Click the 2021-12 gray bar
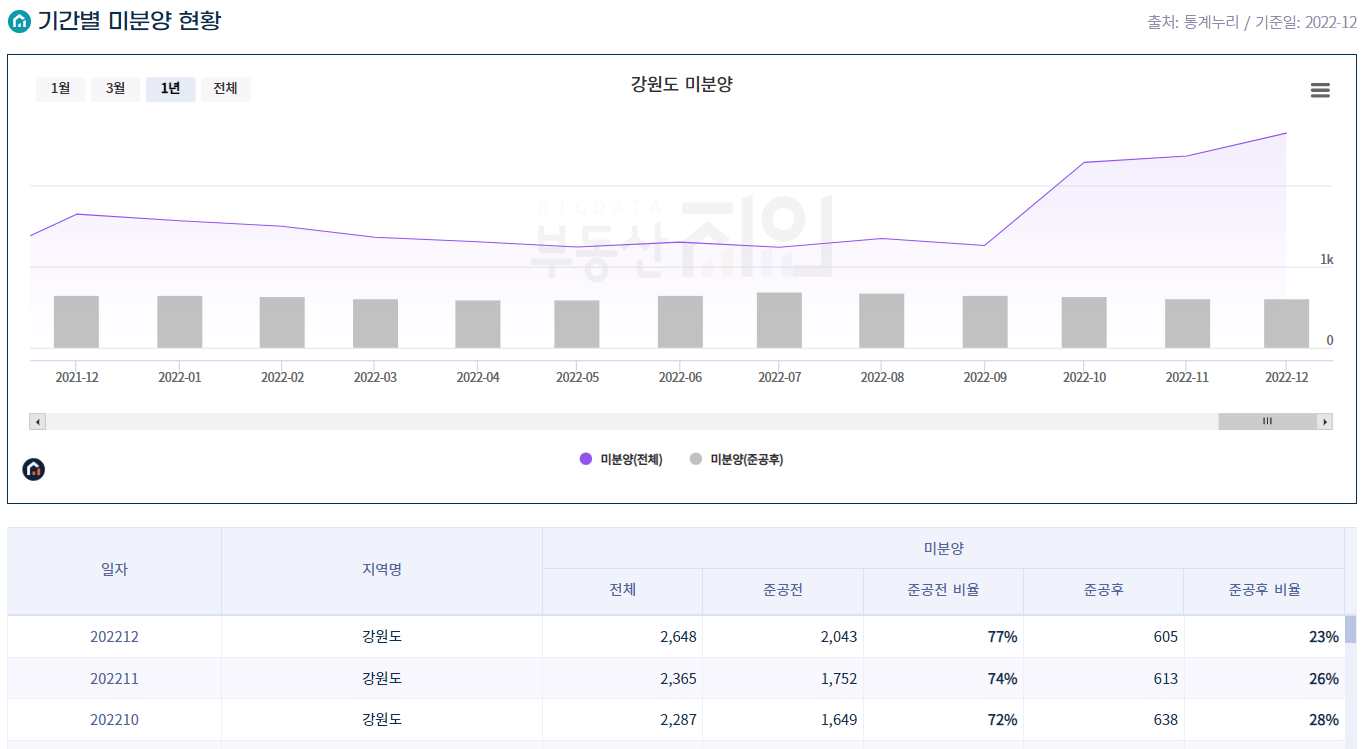1363x749 pixels. pyautogui.click(x=76, y=322)
